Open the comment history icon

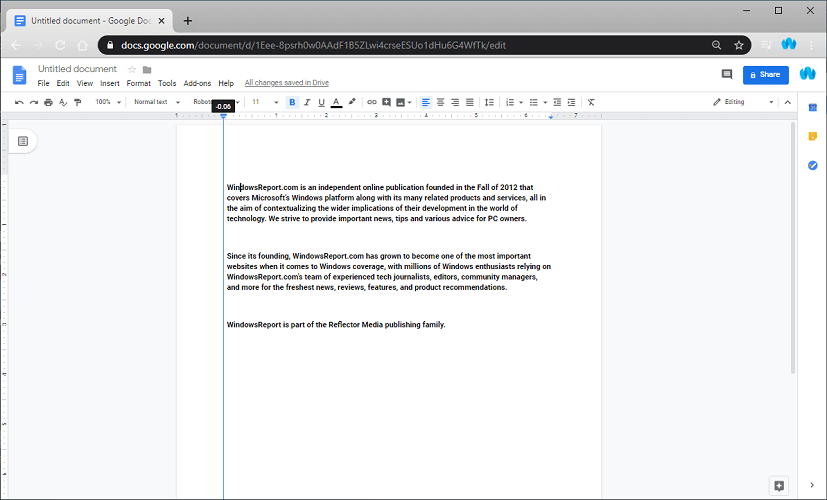(727, 74)
